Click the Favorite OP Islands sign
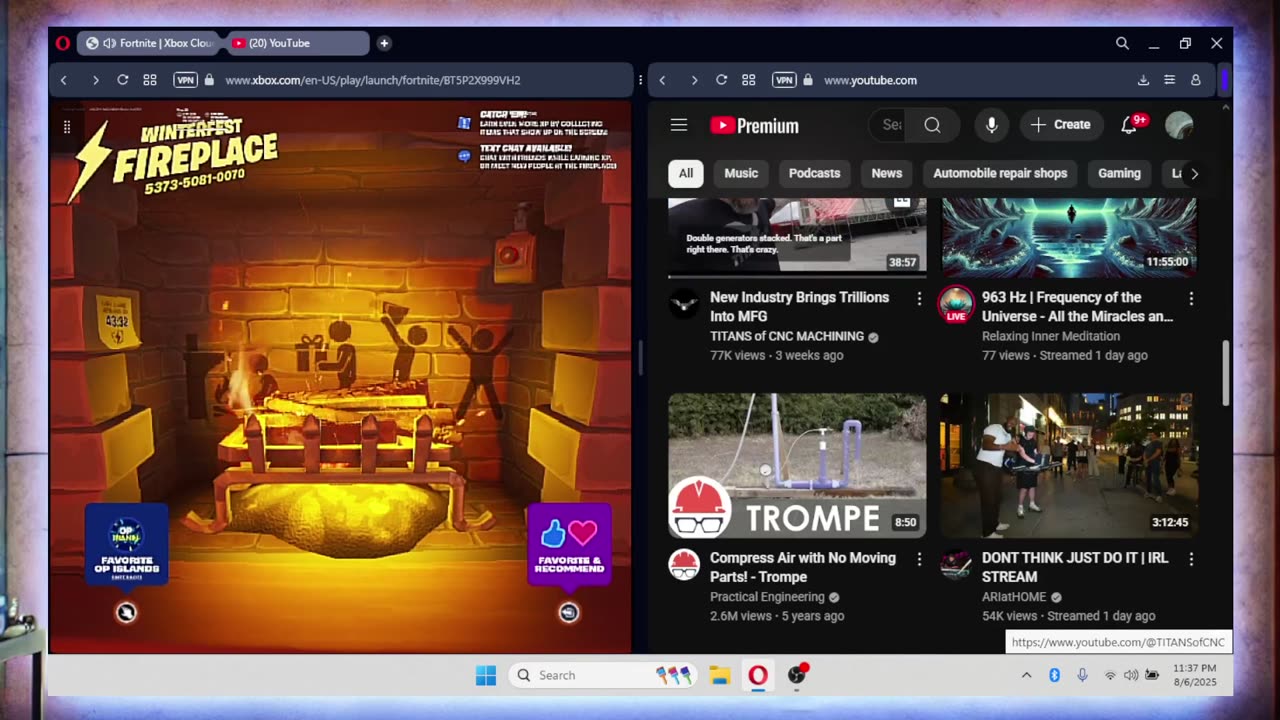 pos(126,543)
